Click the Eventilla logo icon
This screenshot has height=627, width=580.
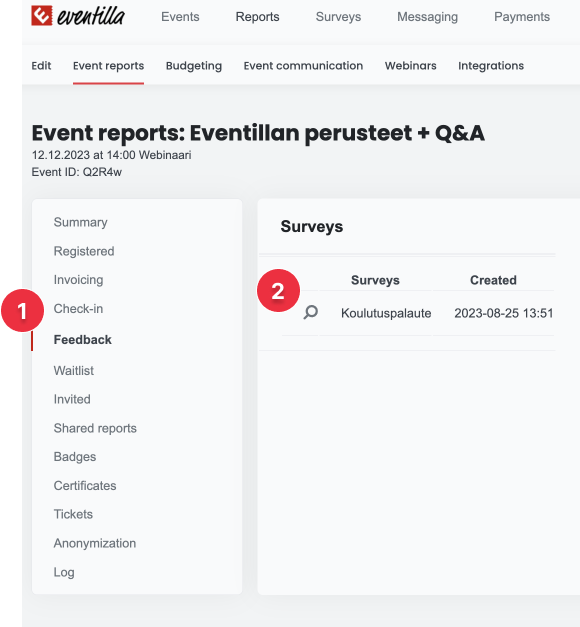click(42, 16)
